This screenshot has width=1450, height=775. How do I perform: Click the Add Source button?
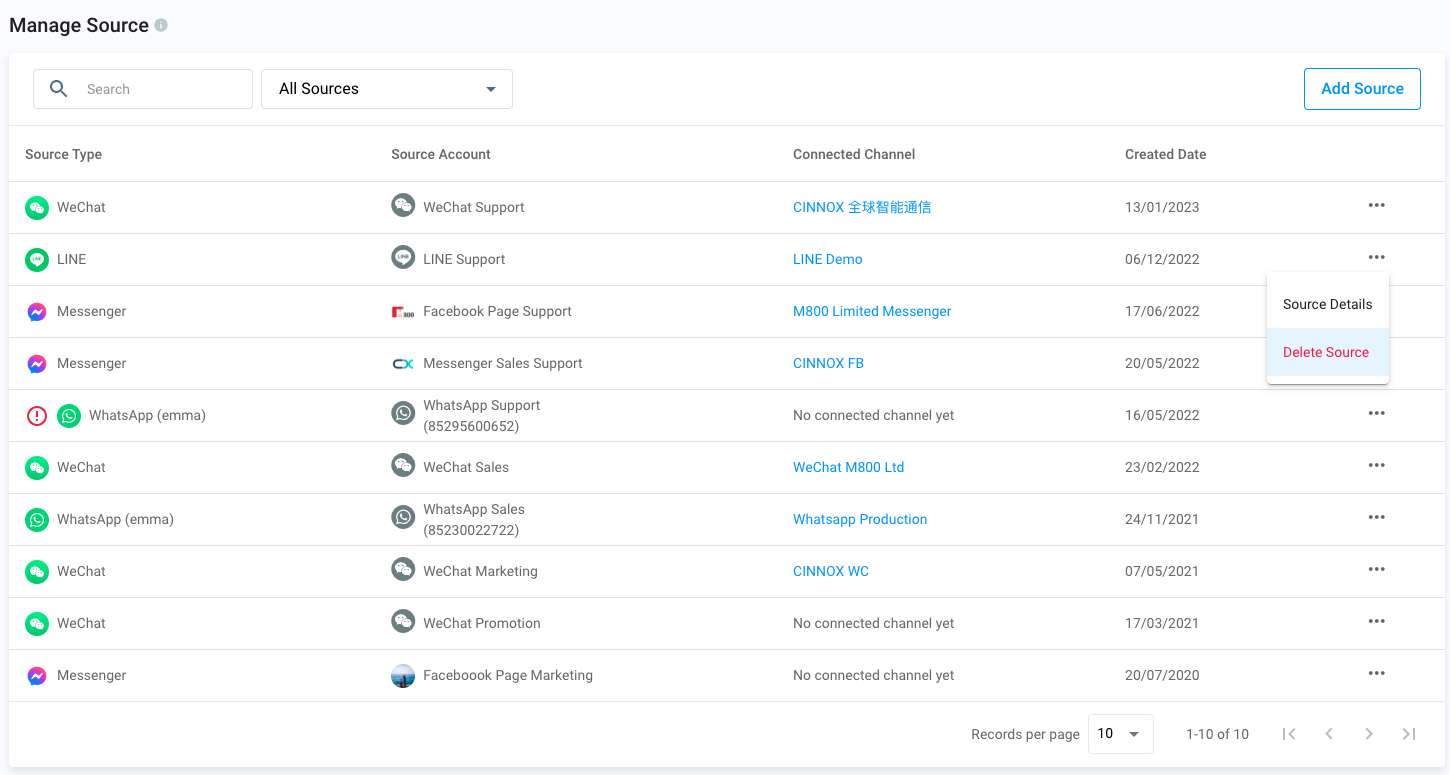[1362, 89]
